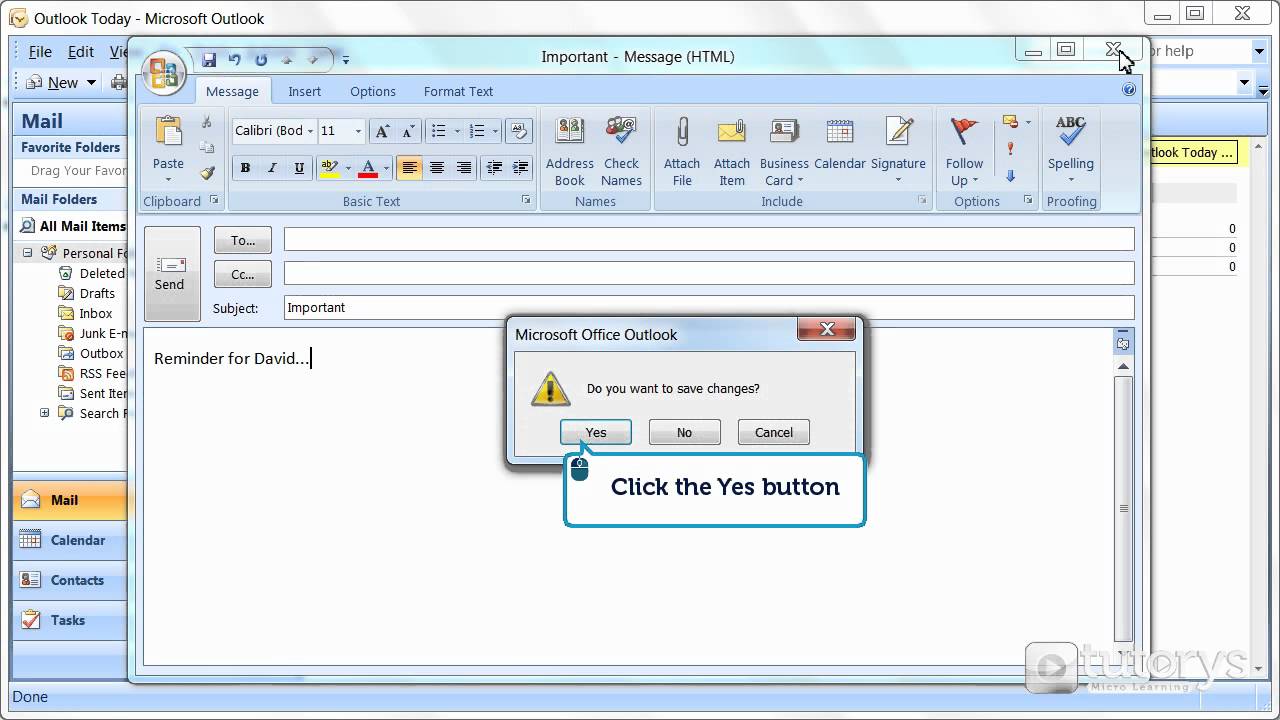Click the To... recipients button
This screenshot has height=720, width=1280.
pos(243,240)
